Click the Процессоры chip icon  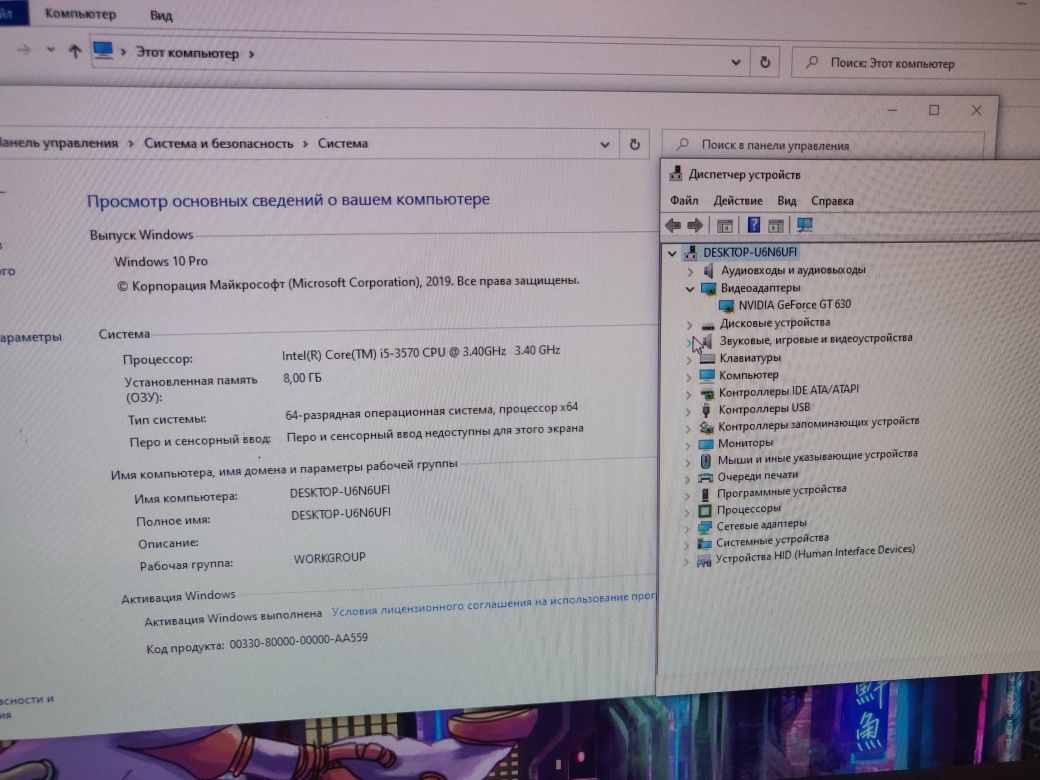click(x=704, y=511)
